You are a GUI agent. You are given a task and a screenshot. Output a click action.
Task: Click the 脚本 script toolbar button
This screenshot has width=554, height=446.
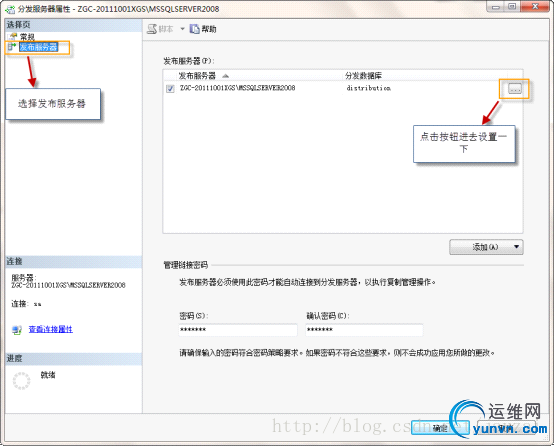click(160, 29)
